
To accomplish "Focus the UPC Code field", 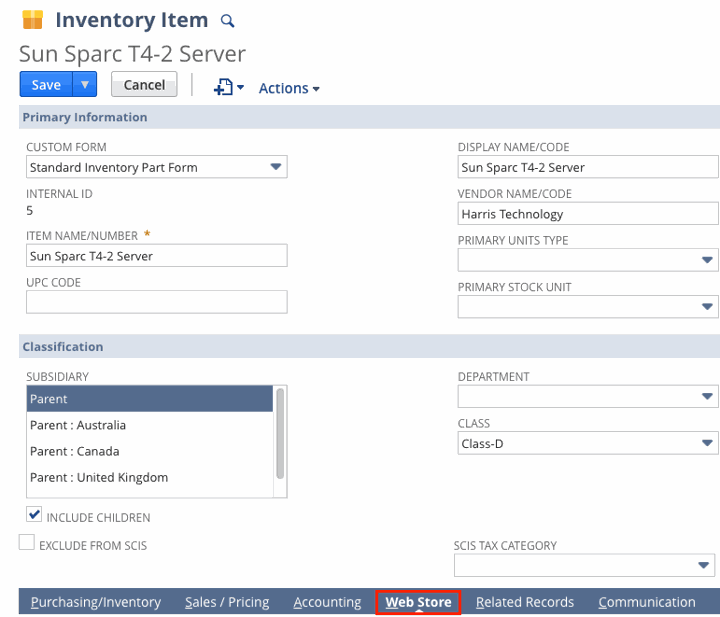I will point(157,302).
